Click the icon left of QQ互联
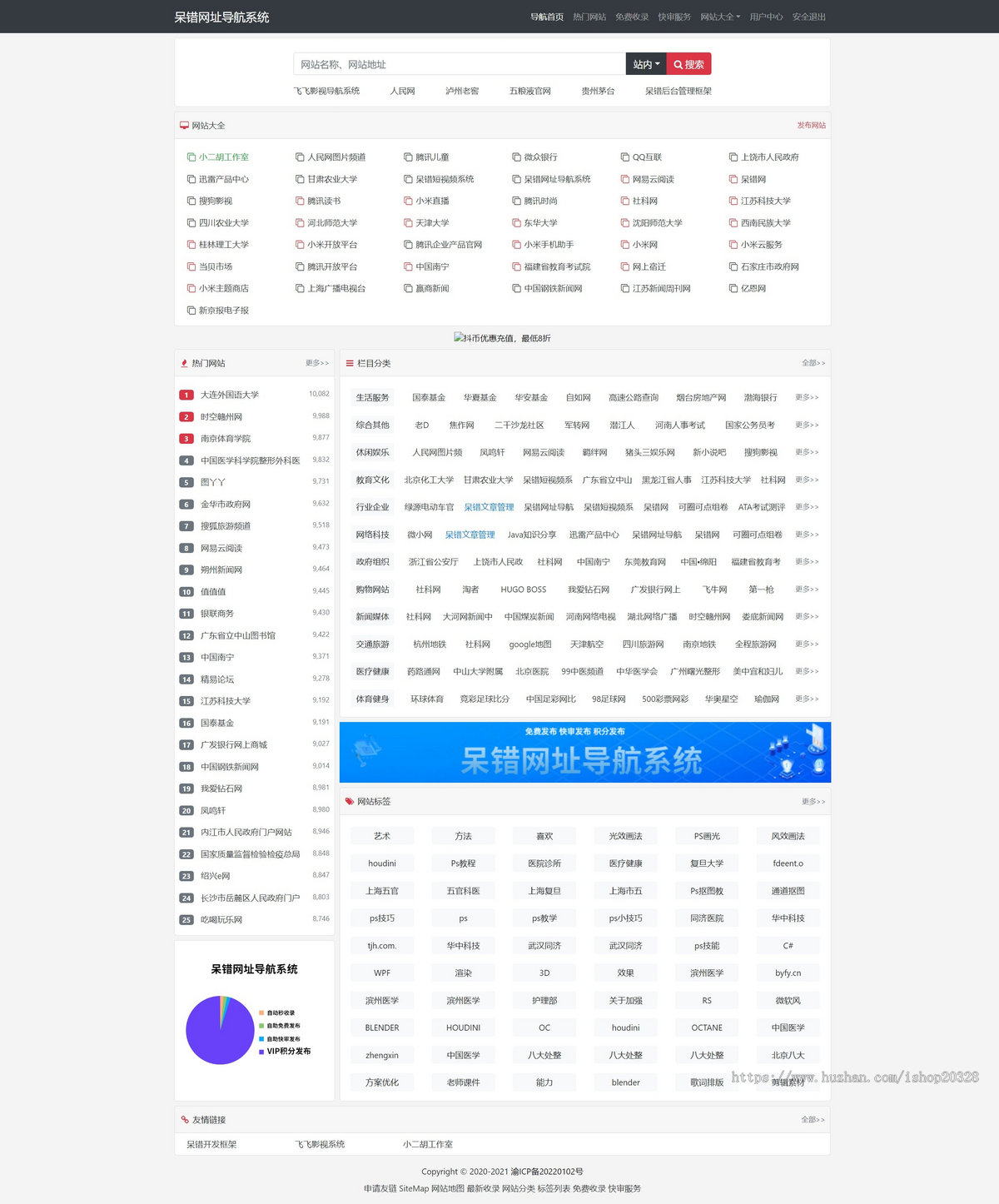 tap(625, 157)
